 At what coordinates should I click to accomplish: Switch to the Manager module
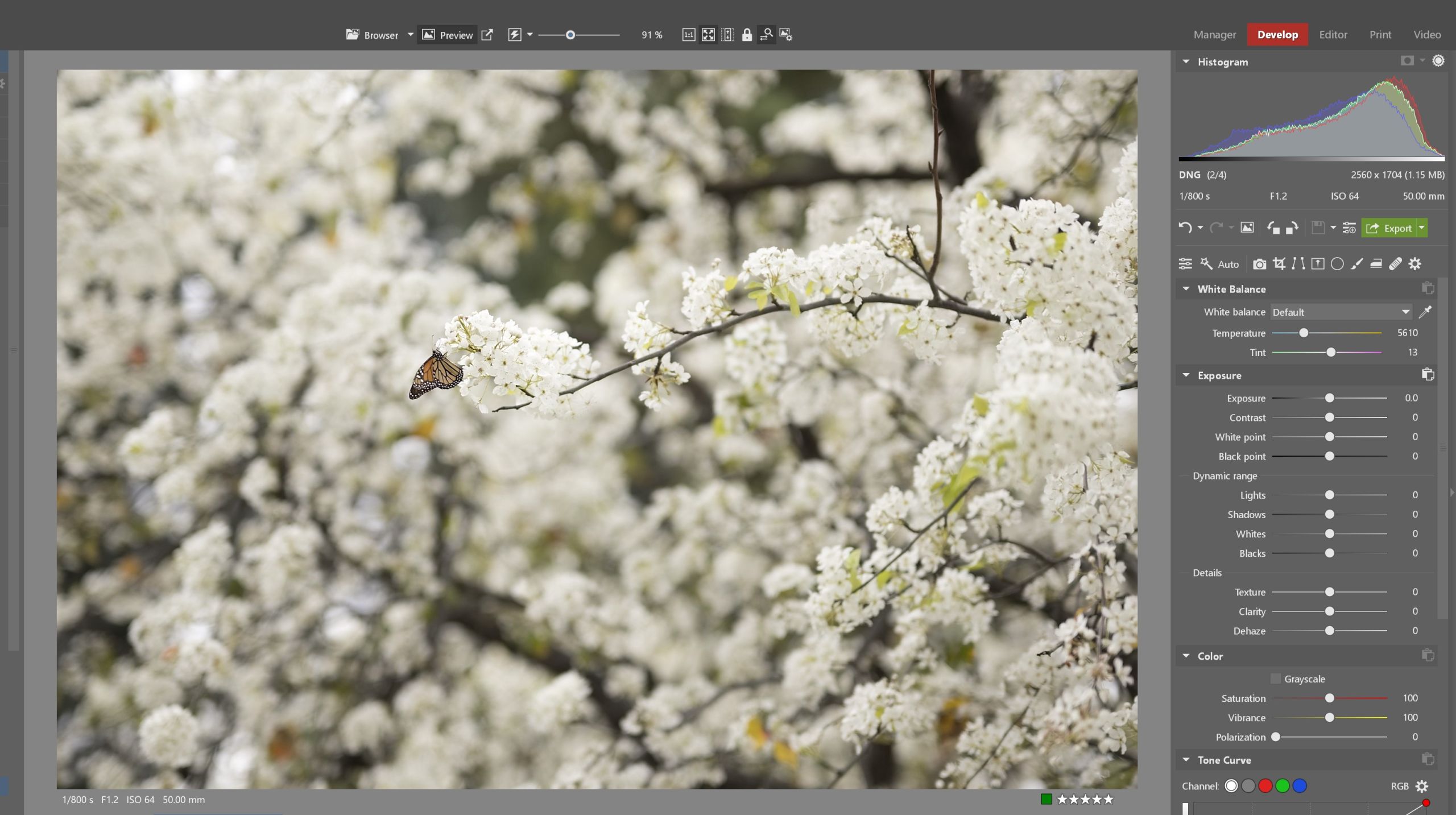(1214, 35)
